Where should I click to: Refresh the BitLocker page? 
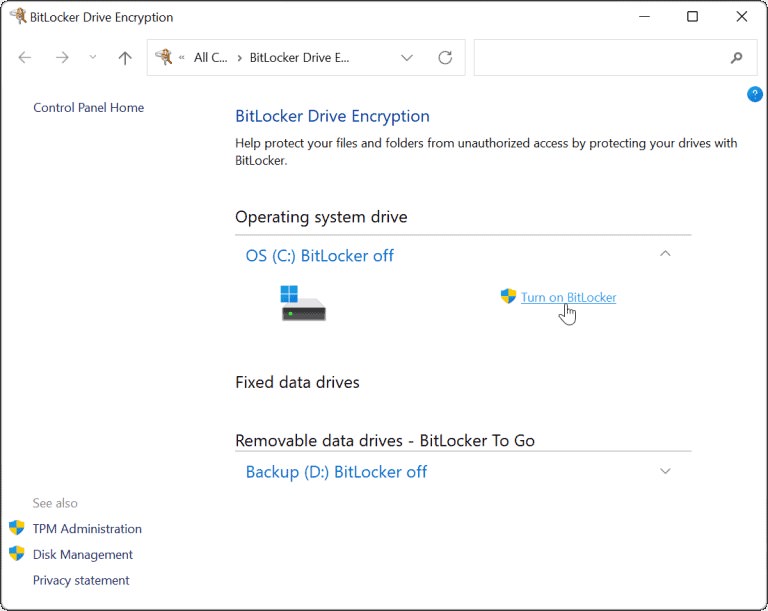point(445,58)
